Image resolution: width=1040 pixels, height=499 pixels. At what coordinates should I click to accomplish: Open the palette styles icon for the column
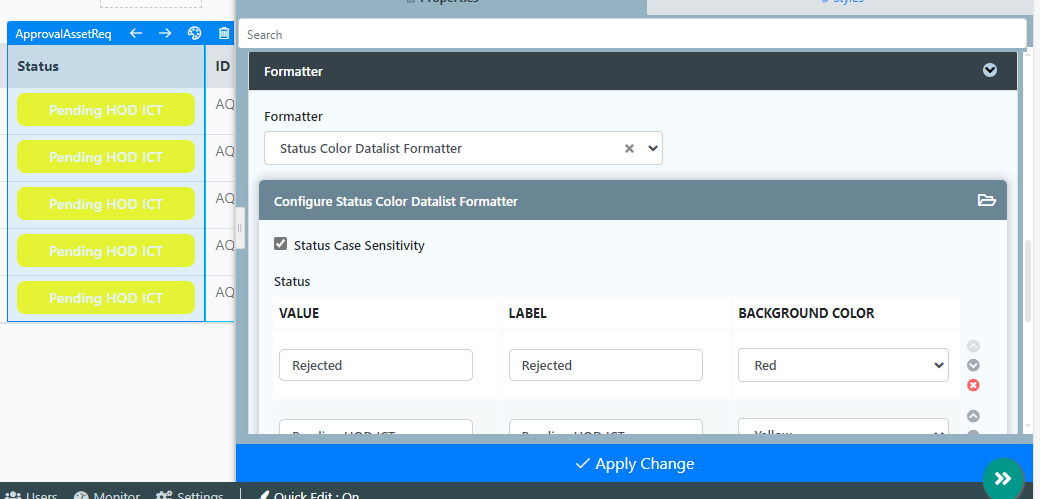click(x=195, y=33)
